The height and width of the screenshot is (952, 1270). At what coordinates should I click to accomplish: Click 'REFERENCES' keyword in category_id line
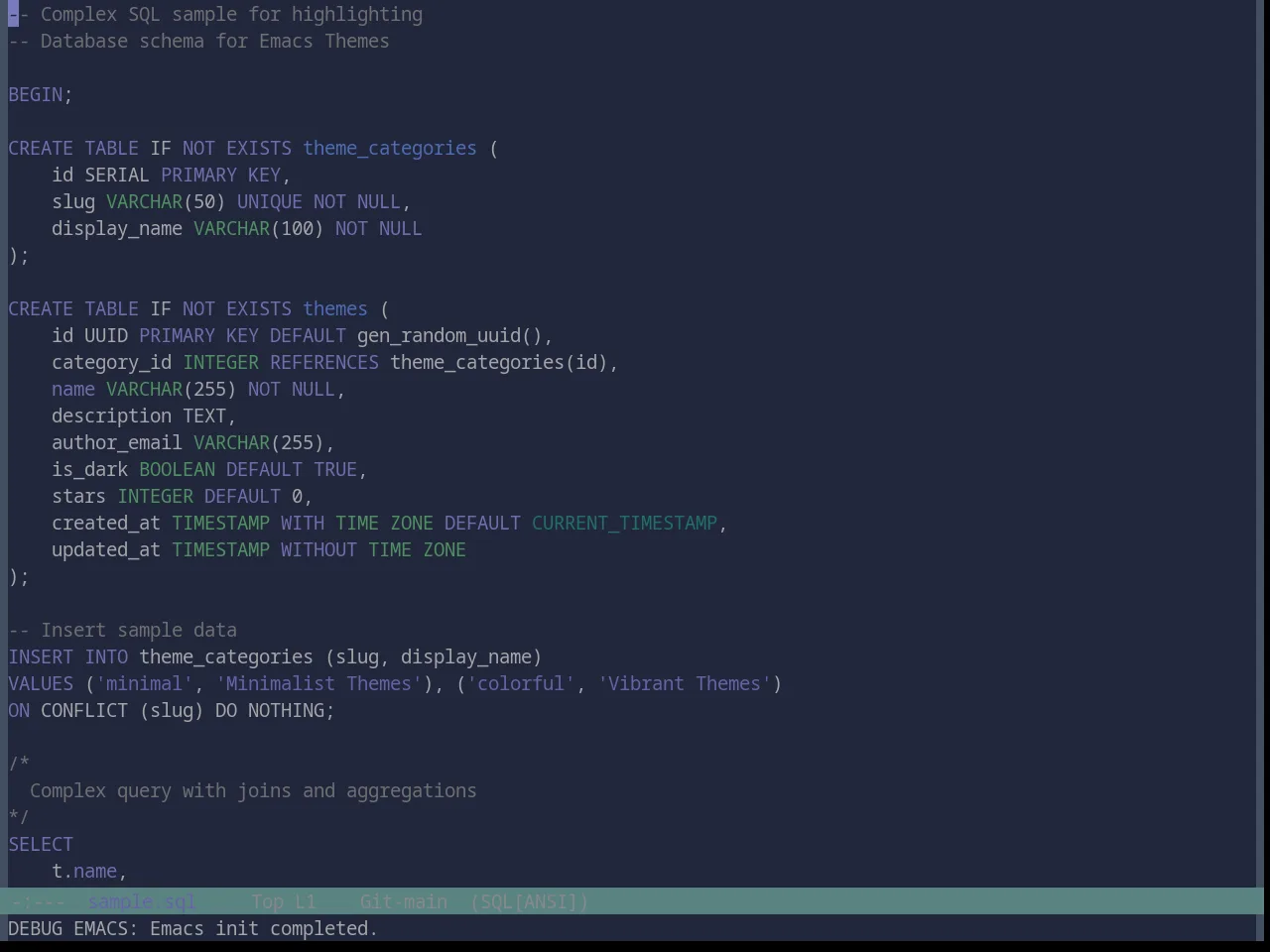tap(324, 362)
